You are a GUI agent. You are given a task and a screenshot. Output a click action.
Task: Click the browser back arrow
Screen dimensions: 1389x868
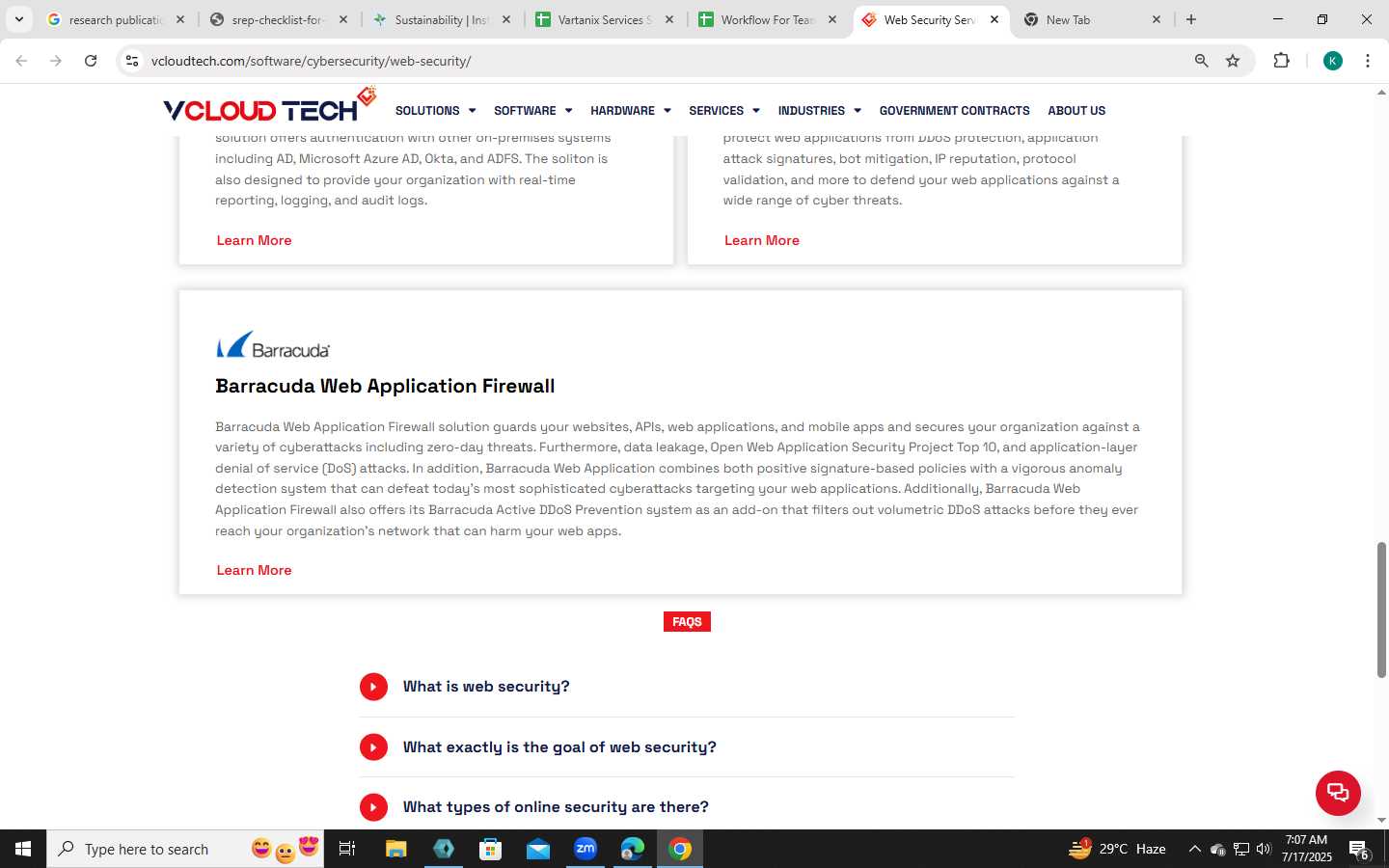pos(21,61)
